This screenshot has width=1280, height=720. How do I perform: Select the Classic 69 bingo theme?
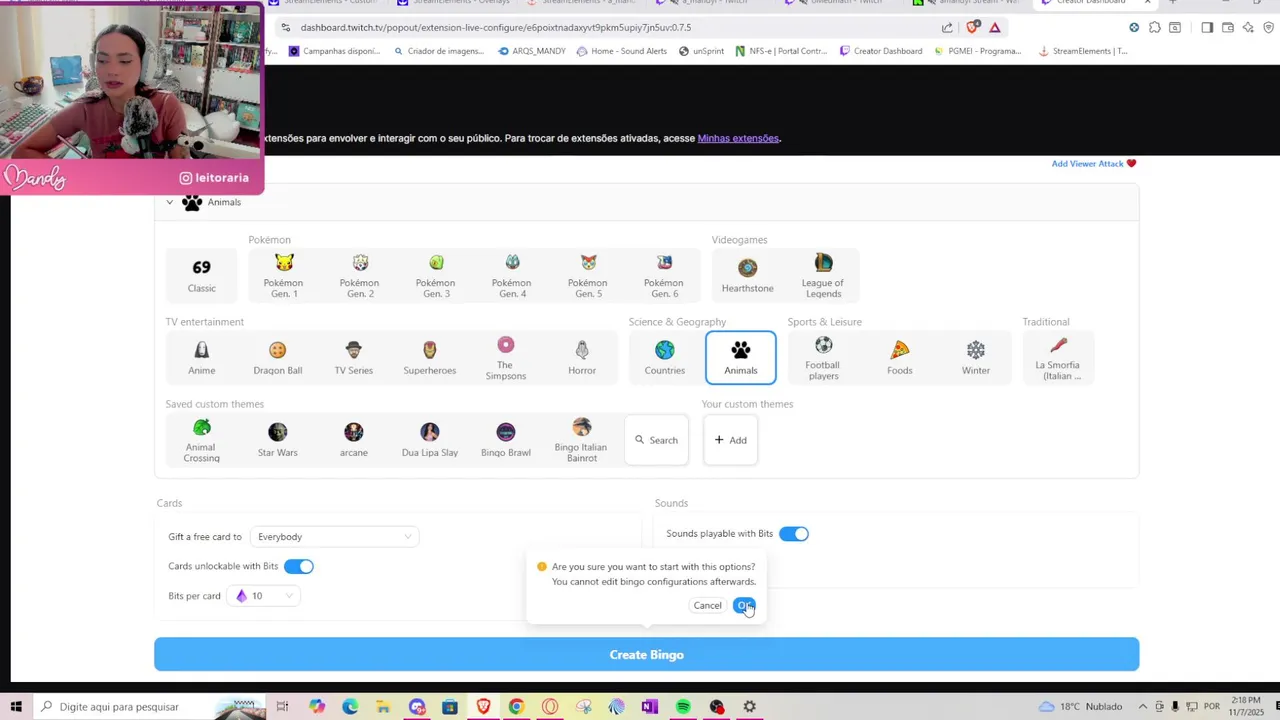[201, 275]
